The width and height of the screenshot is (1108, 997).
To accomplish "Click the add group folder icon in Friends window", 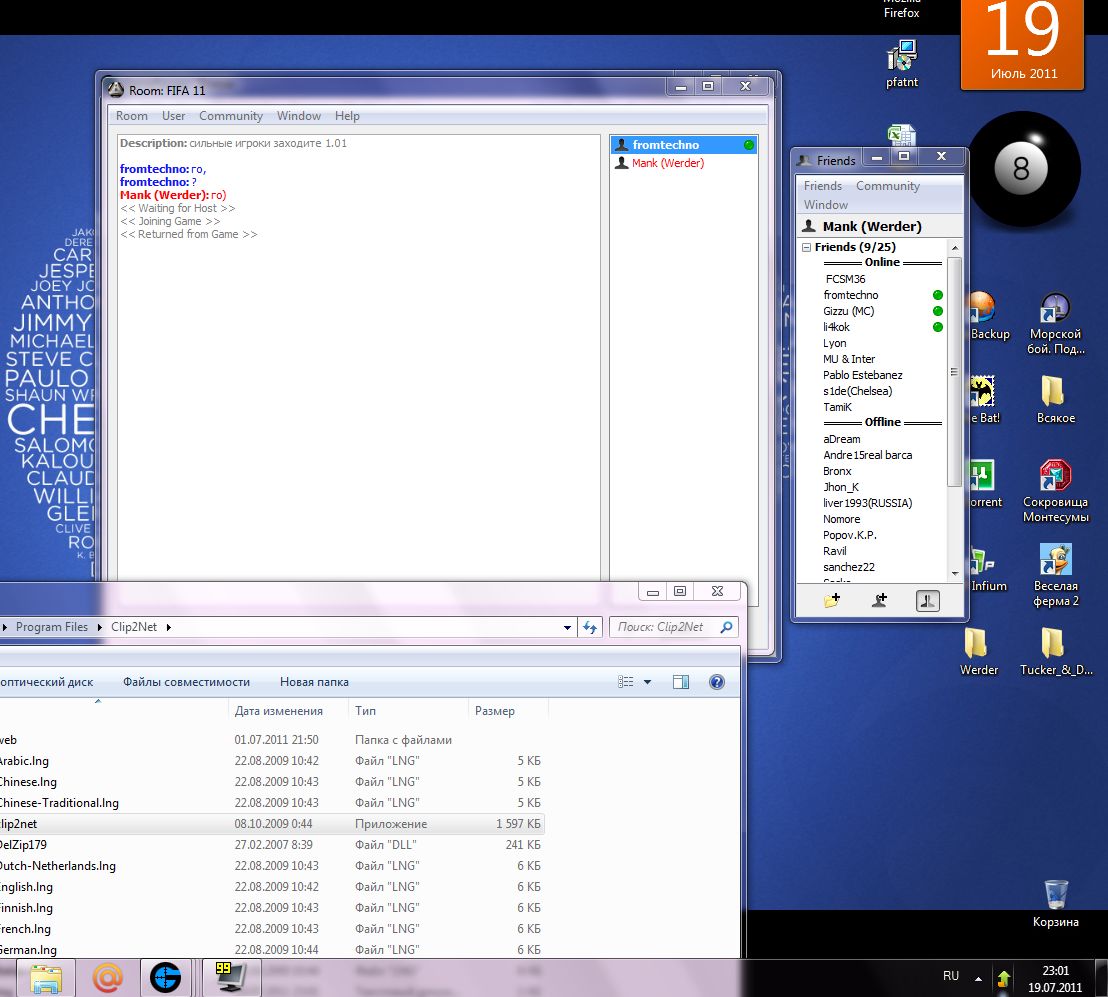I will 832,601.
